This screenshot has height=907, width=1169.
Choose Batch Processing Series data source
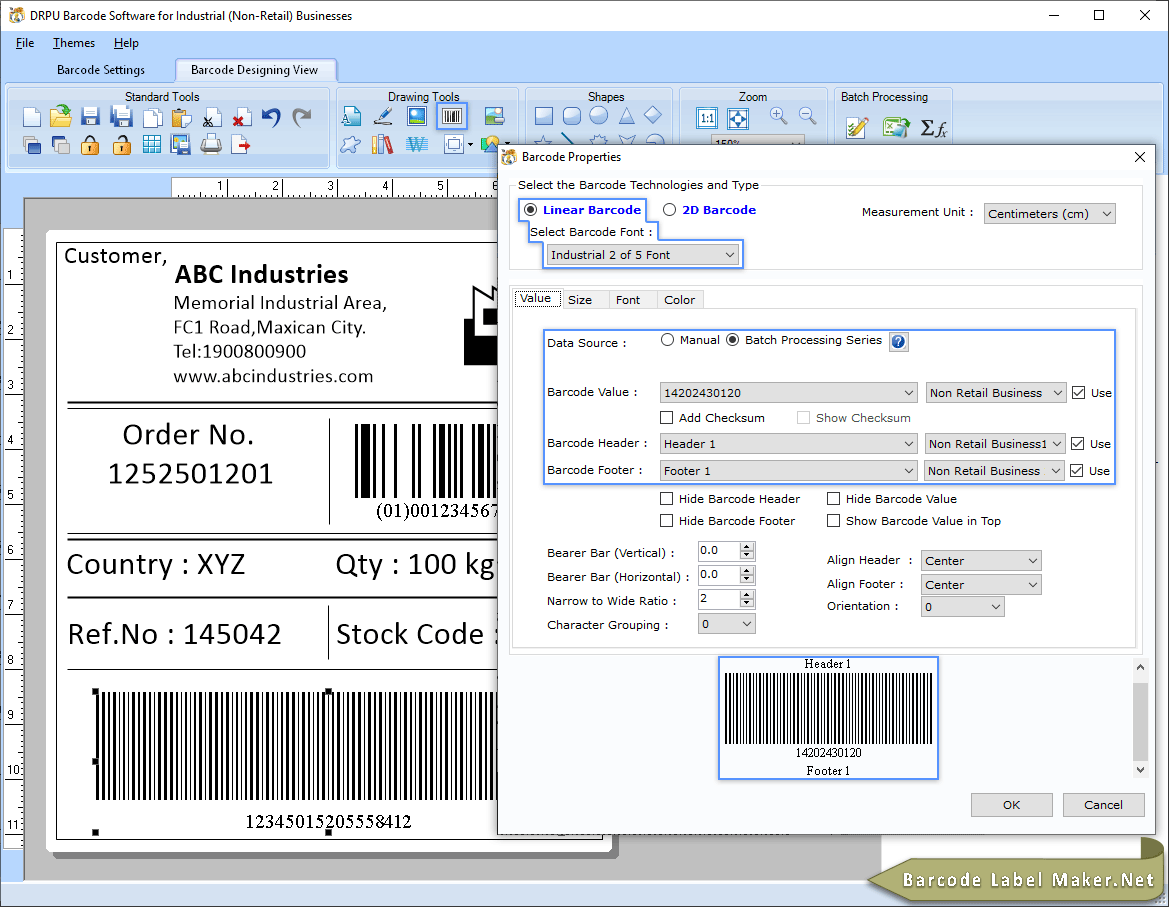tap(733, 340)
